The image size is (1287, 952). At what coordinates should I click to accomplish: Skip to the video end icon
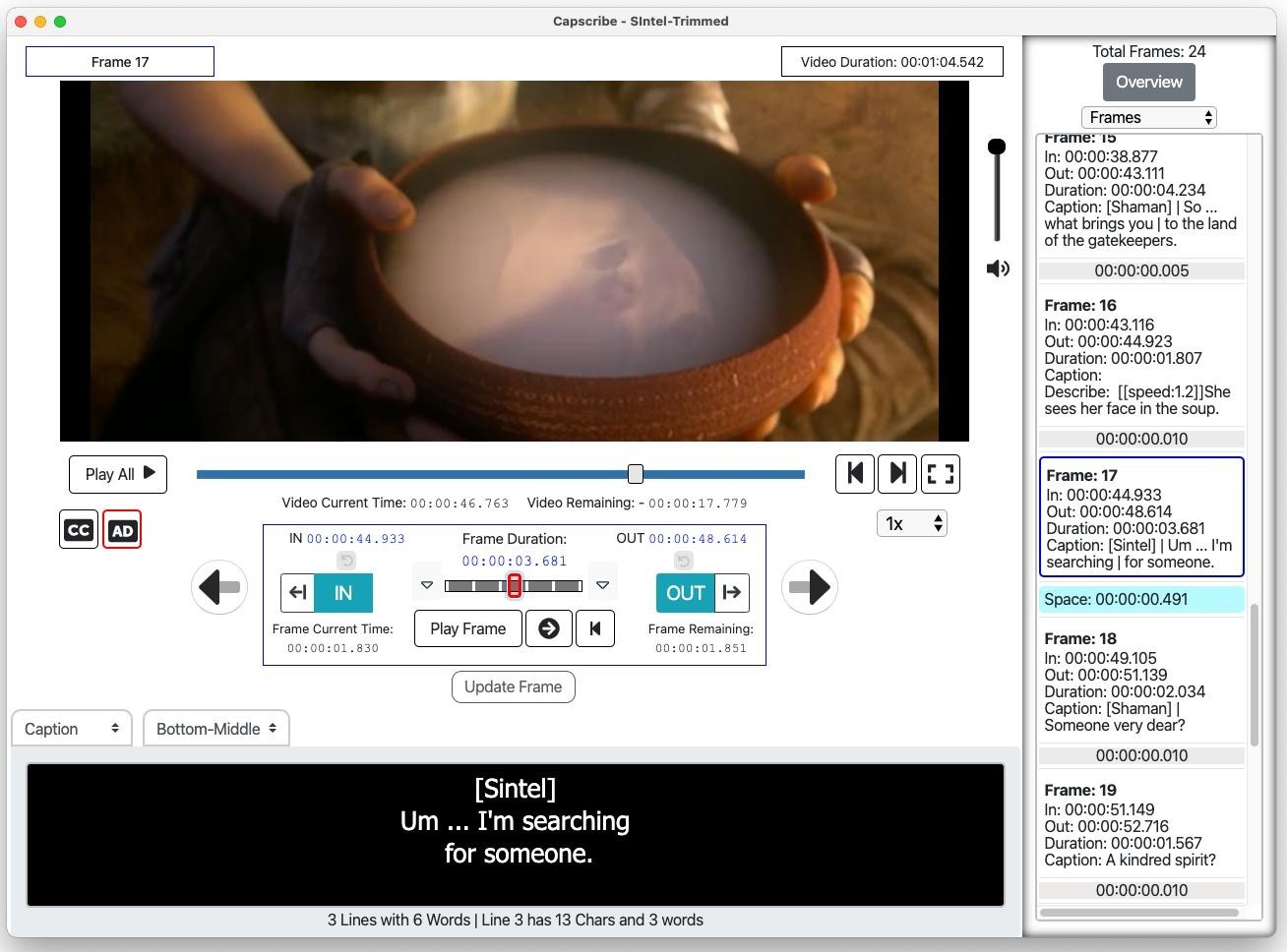897,474
